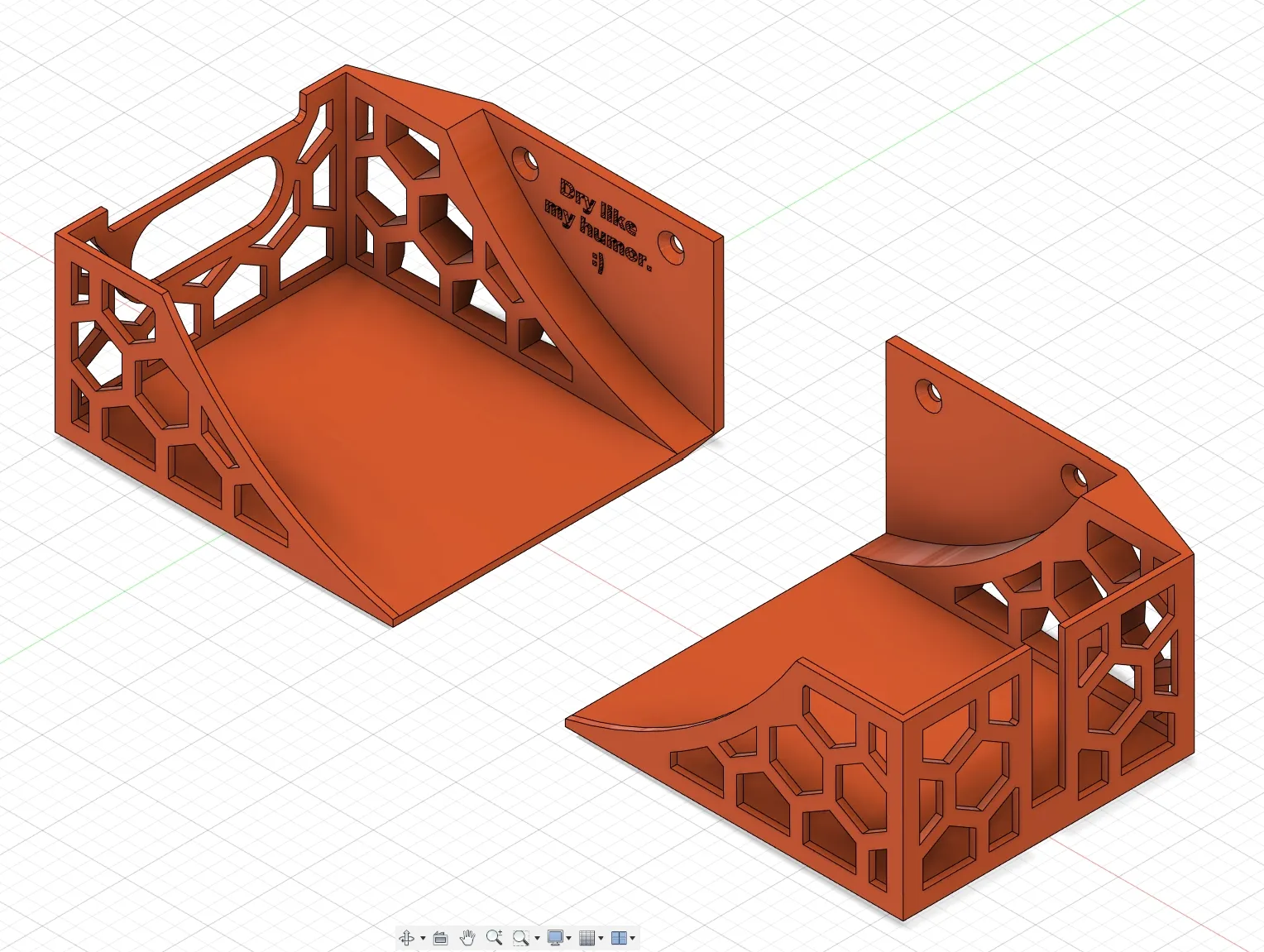The height and width of the screenshot is (952, 1264).
Task: Click the Viewports layout icon
Action: [x=618, y=938]
